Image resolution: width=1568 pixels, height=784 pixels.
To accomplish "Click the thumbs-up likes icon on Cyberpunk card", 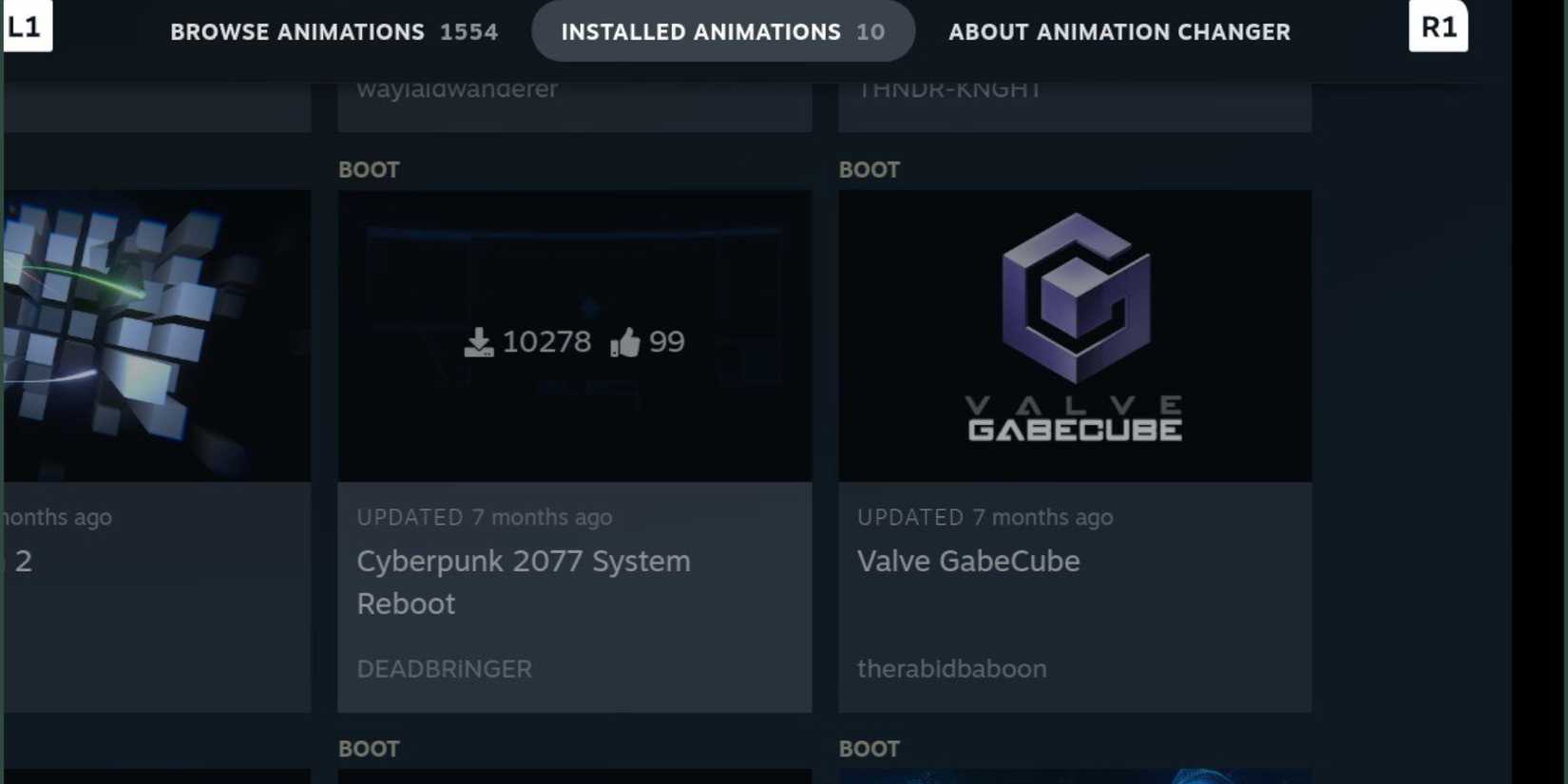I will [625, 342].
